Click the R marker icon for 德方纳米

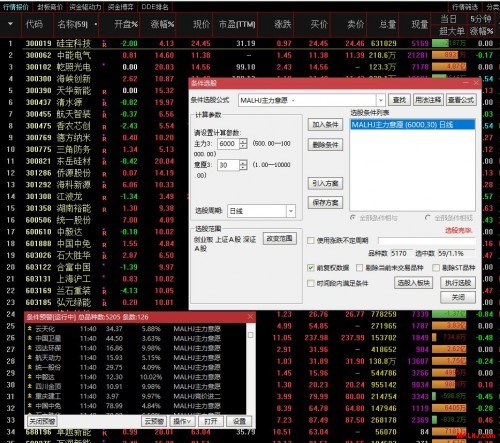click(x=104, y=139)
